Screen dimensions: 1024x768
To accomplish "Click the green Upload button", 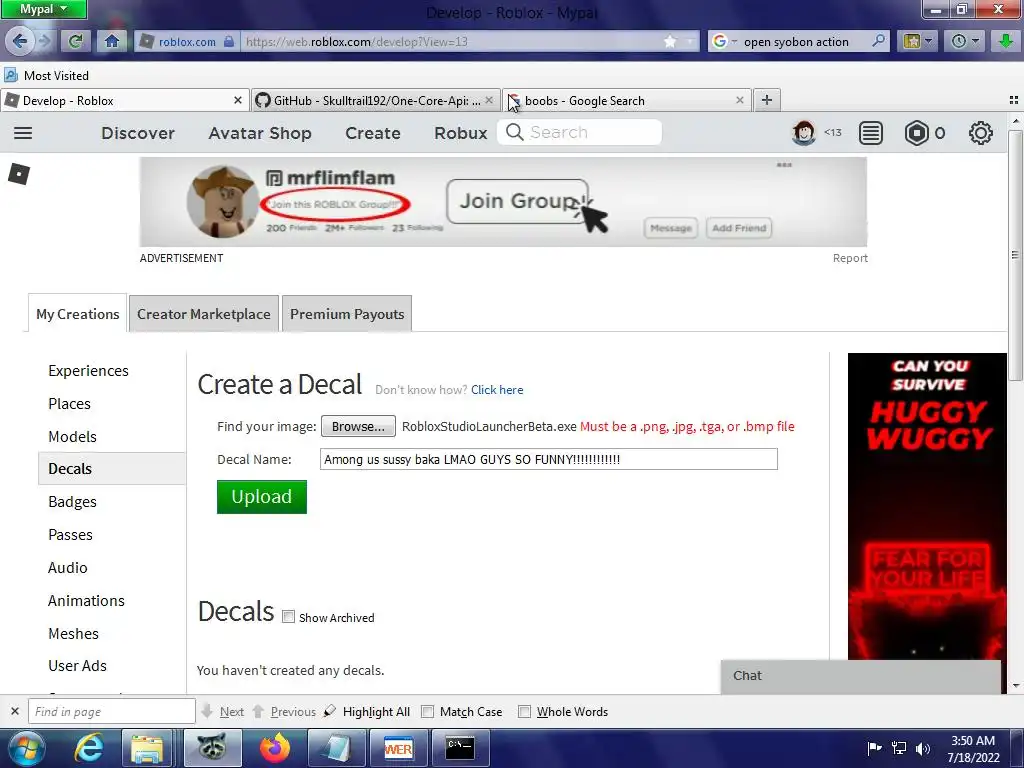I will [262, 497].
